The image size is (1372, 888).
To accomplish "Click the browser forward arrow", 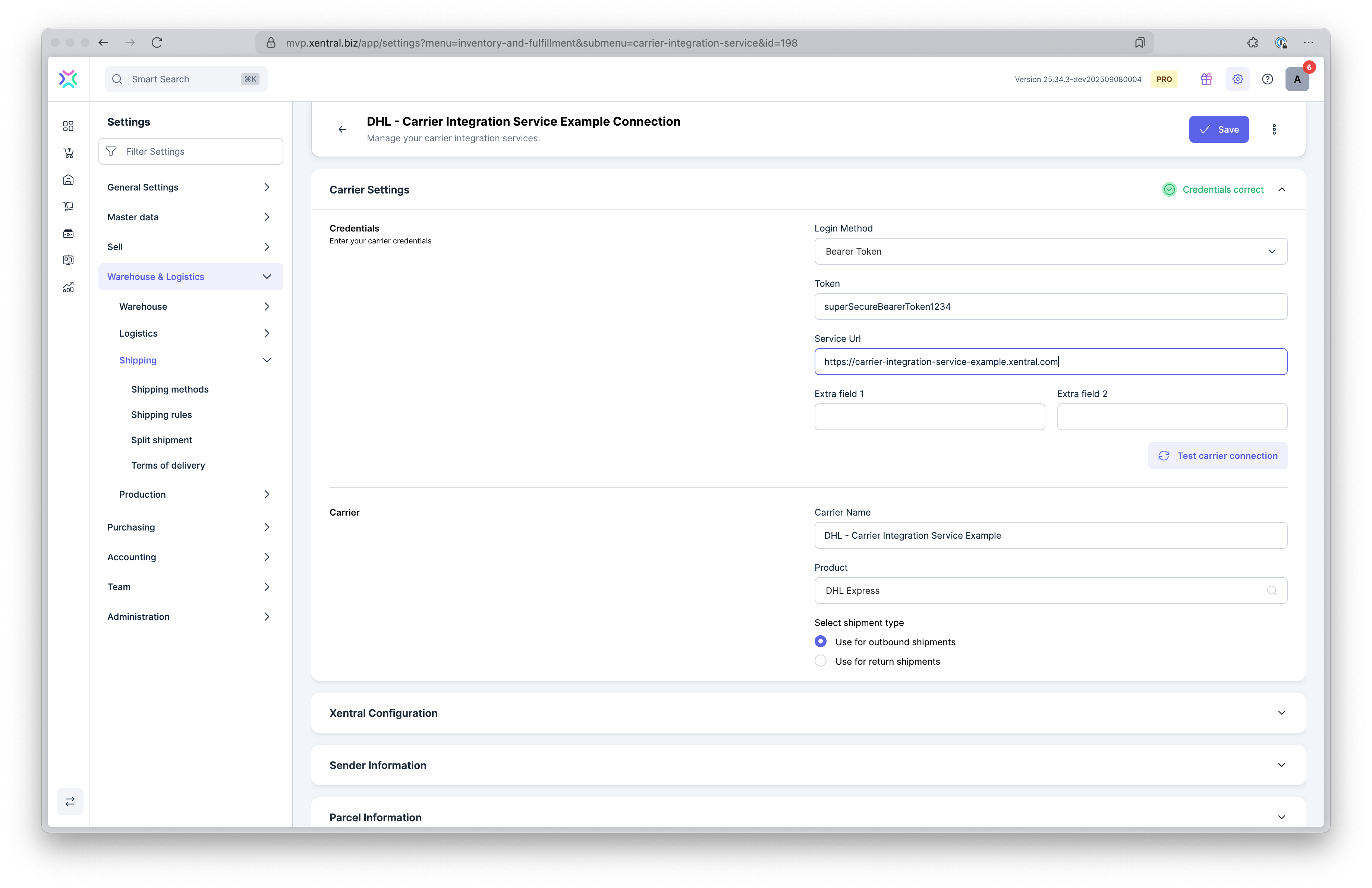I will point(130,42).
